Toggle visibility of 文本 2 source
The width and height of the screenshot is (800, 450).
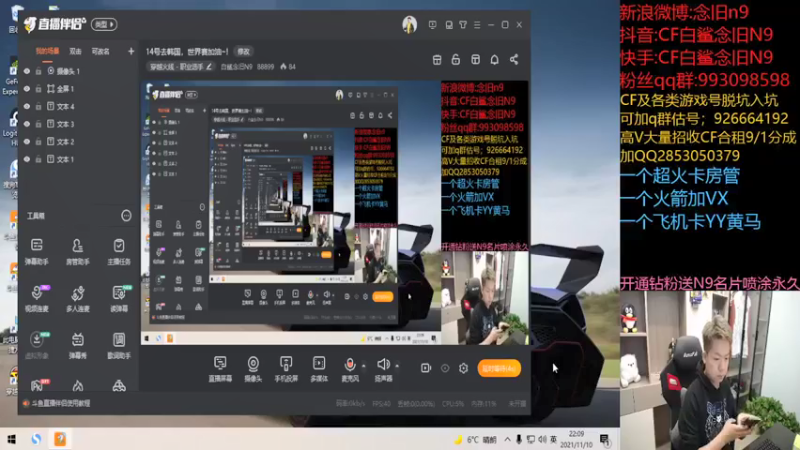27,142
